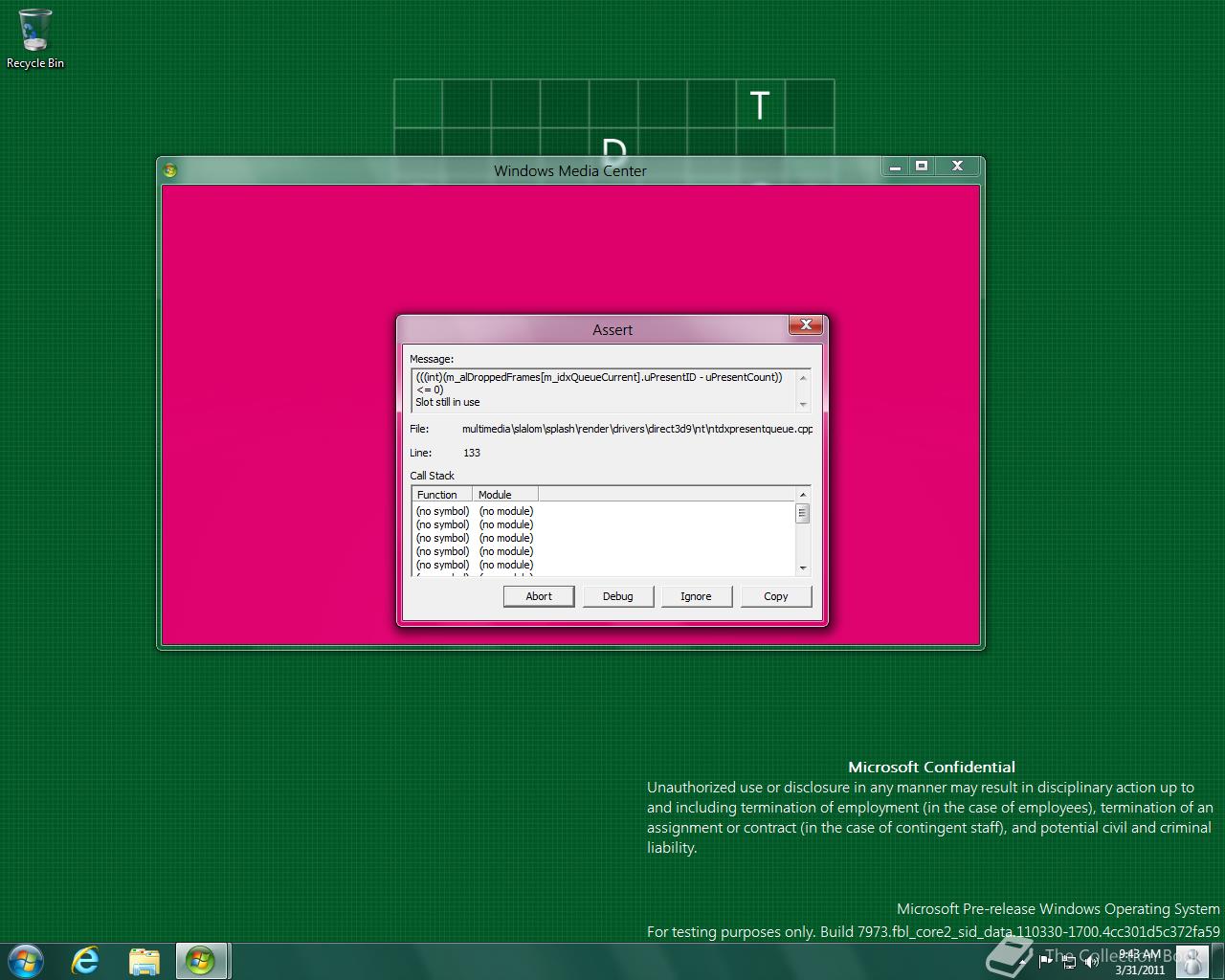
Task: Click the Show desktop strip at the taskbar end
Action: tap(1217, 961)
